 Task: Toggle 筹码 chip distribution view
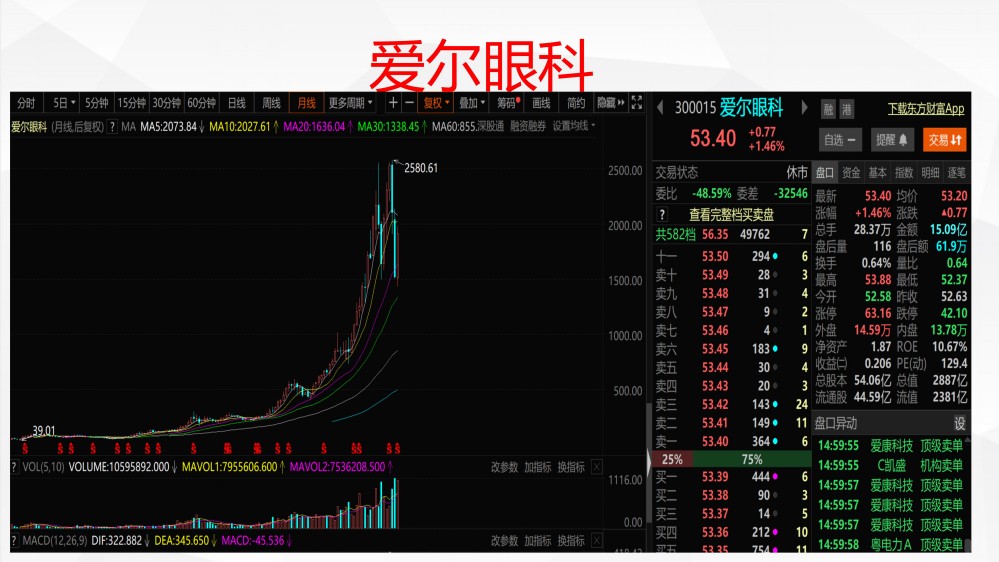tap(508, 103)
